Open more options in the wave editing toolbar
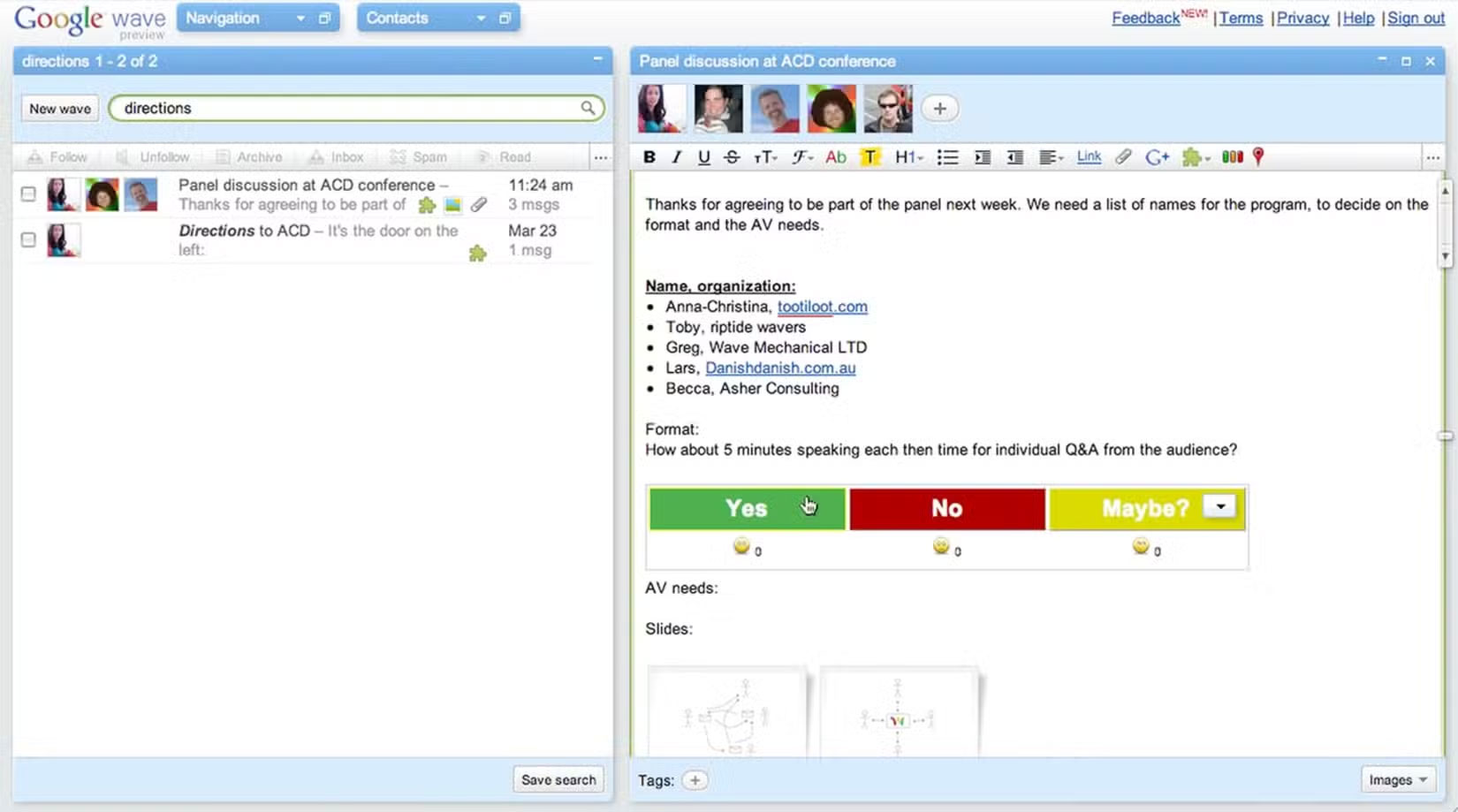Screen dimensions: 1458x812 coord(1433,157)
